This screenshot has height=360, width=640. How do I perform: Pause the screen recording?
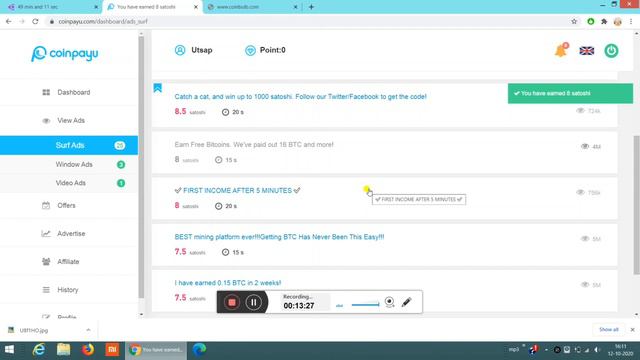point(253,302)
